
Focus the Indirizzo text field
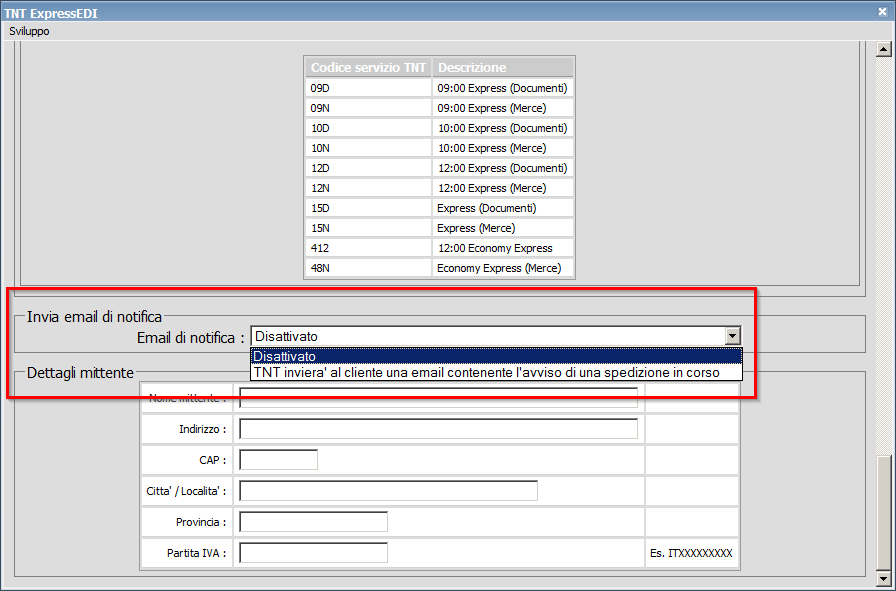pos(438,429)
